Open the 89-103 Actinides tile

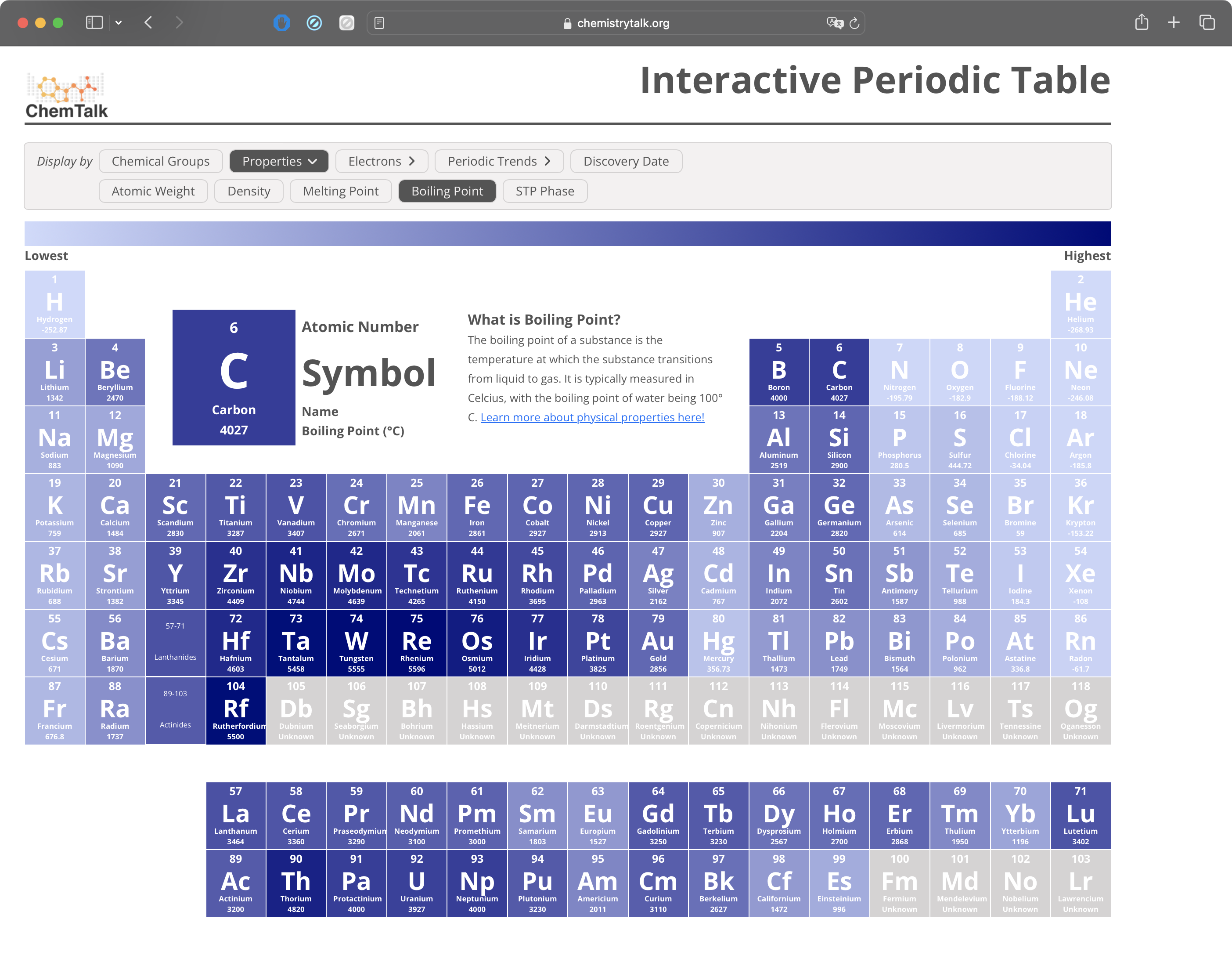click(x=175, y=710)
